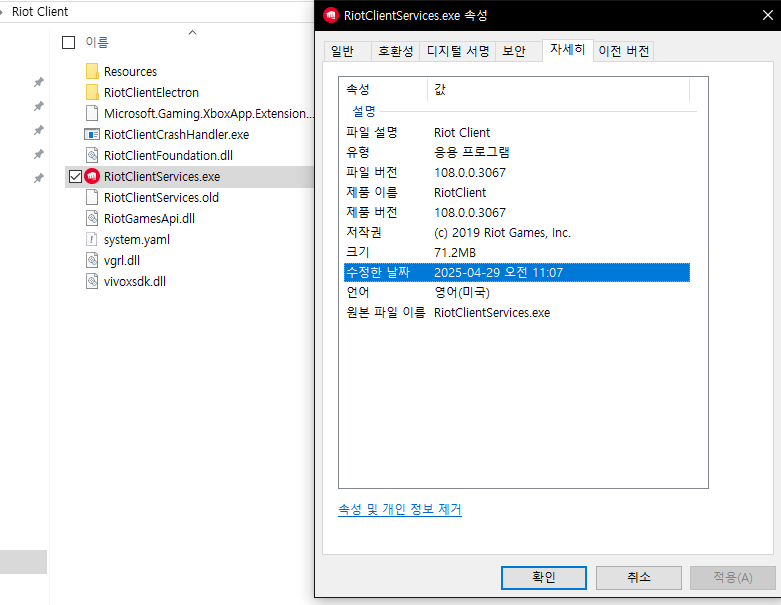Click the RiotClientServices.old file icon
This screenshot has height=605, width=781.
pos(92,197)
